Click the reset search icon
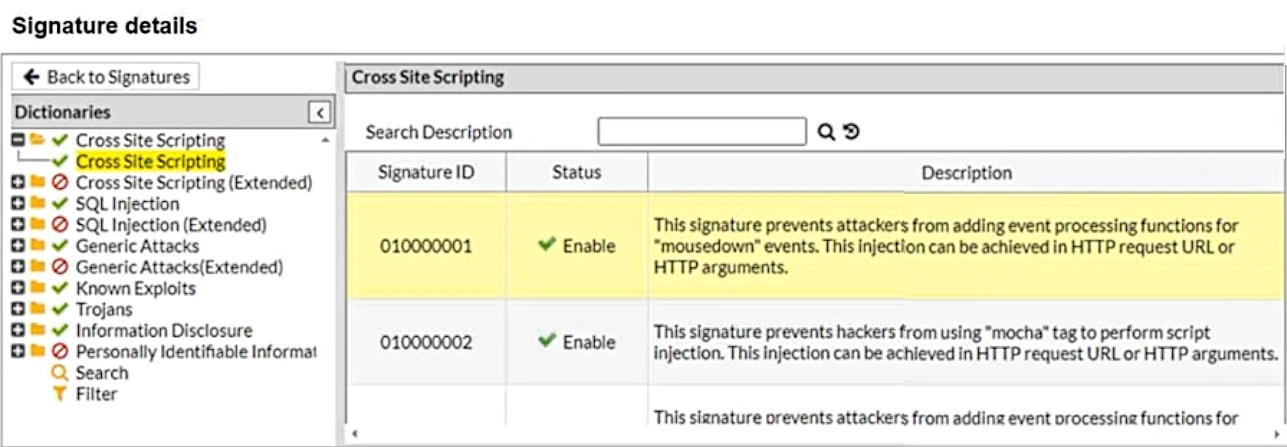Screen dimensions: 1287x447 click(852, 132)
